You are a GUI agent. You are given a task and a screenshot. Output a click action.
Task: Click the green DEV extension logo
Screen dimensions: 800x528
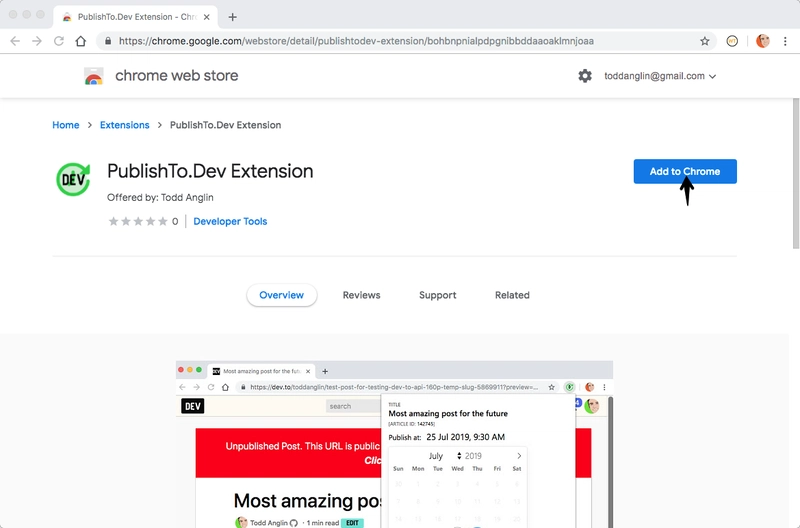(73, 179)
